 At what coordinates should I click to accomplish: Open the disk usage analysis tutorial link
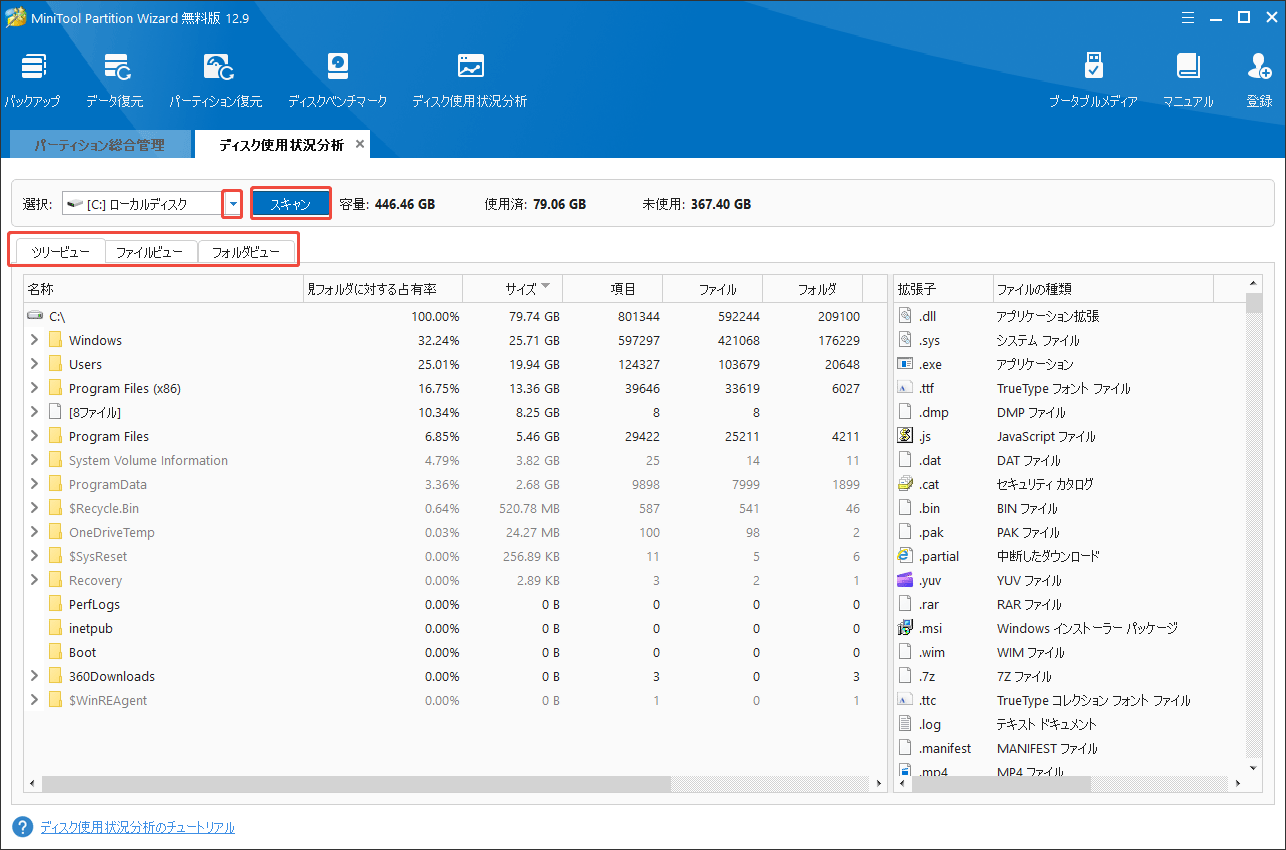137,828
